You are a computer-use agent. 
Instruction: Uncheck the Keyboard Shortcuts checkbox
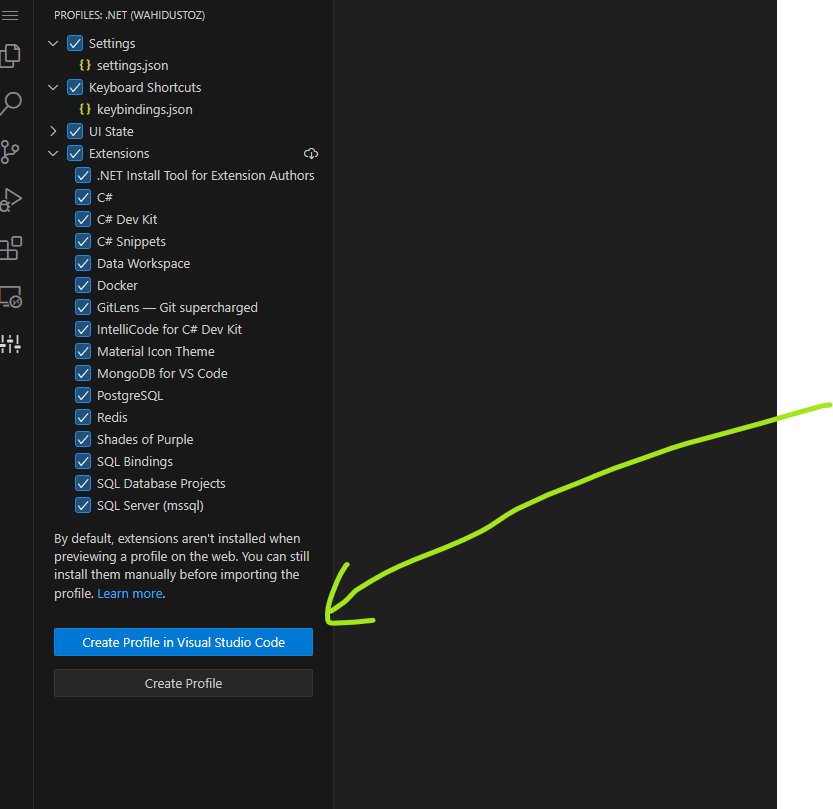(75, 88)
